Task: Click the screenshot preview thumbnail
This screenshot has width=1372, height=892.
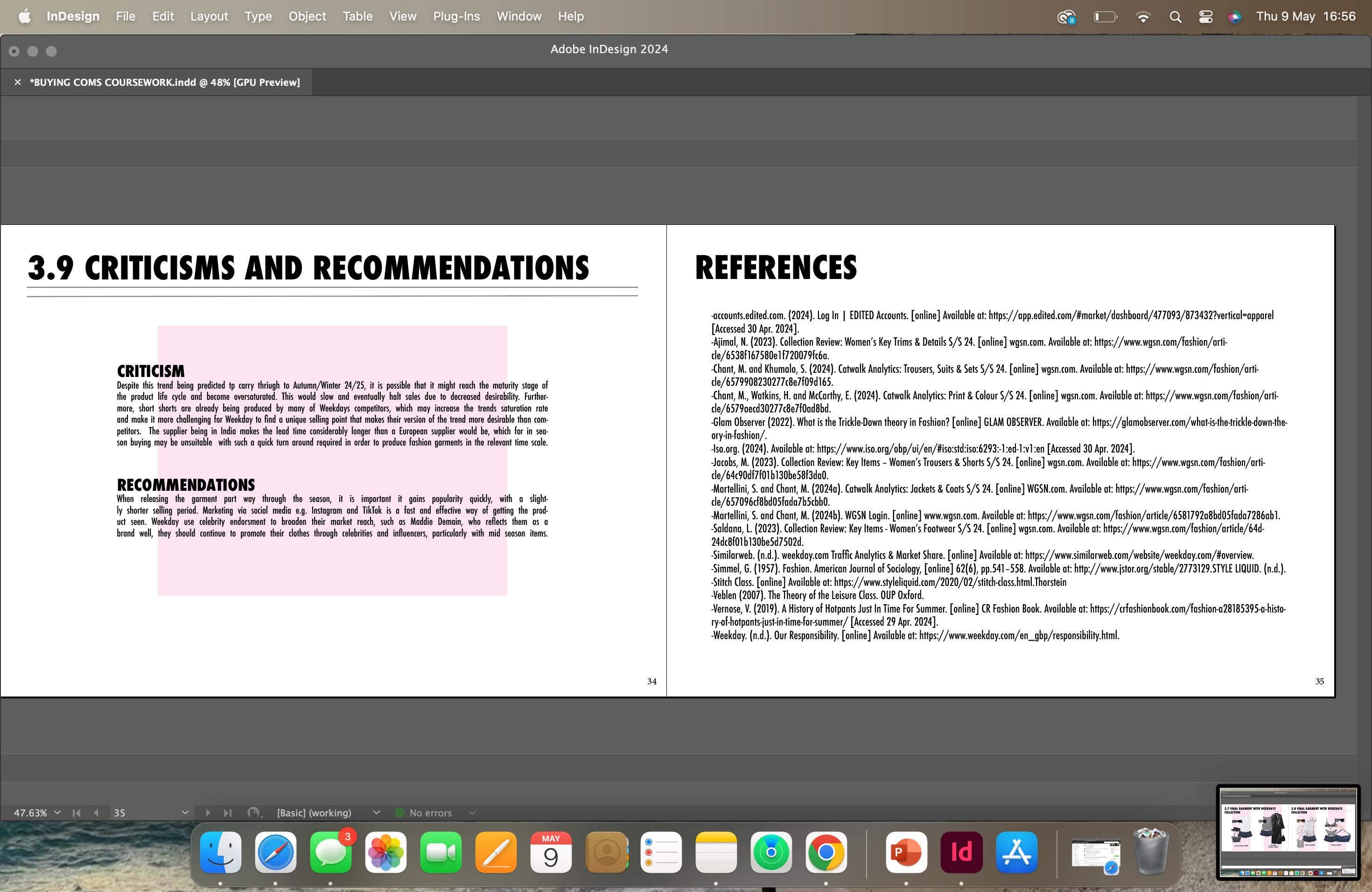Action: point(1288,832)
